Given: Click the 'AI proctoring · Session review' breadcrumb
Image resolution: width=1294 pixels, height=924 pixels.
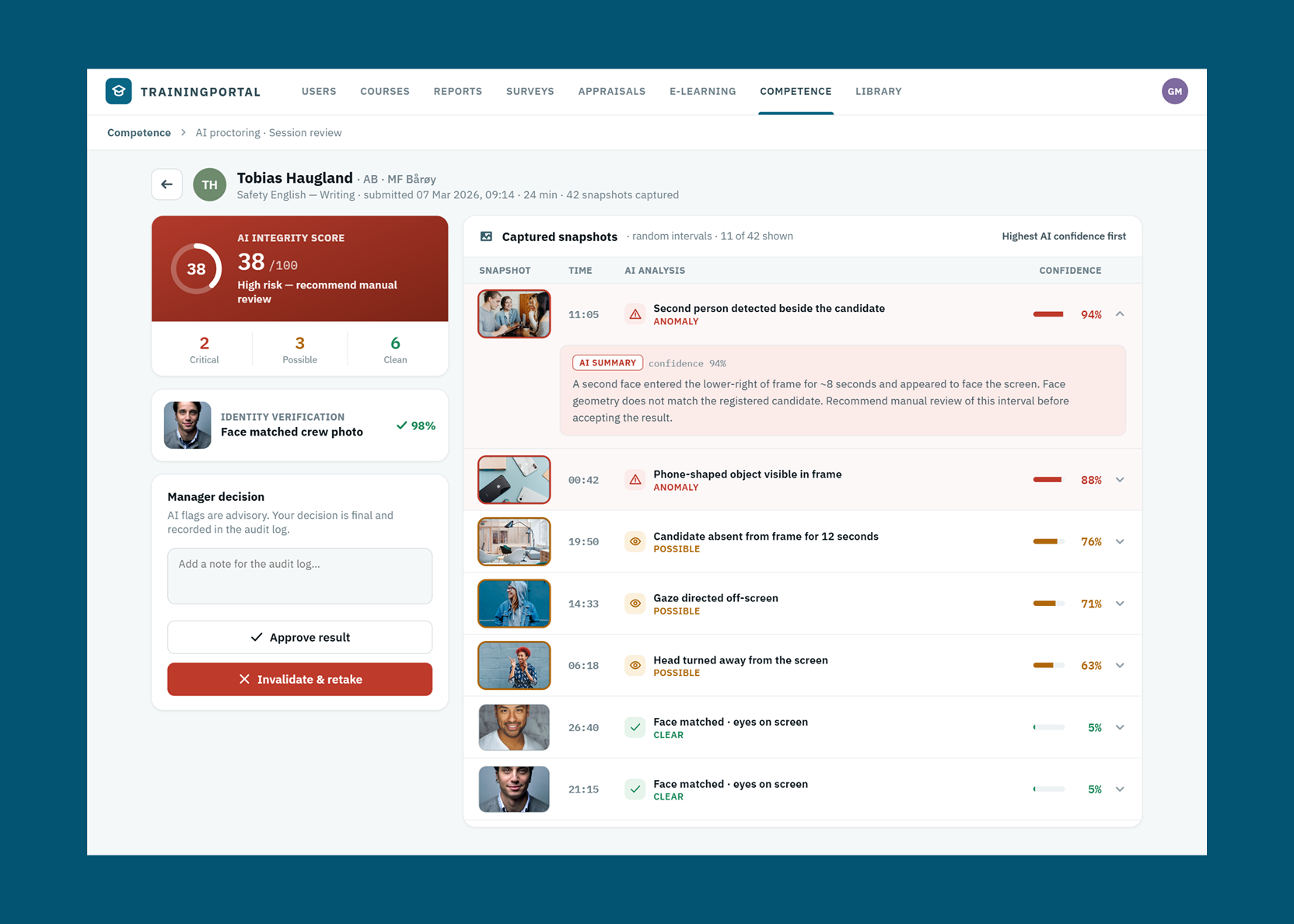Looking at the screenshot, I should [x=268, y=133].
